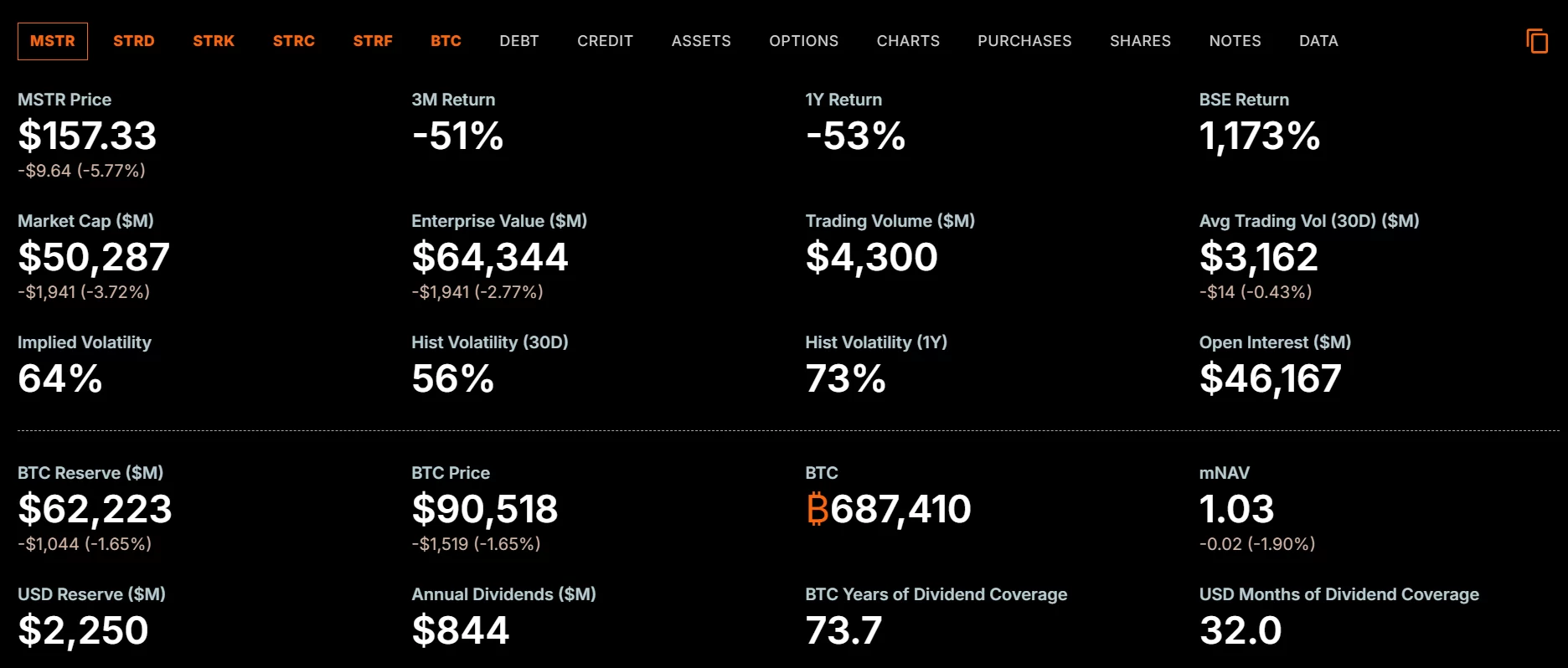Switch to the BTC tab

(x=446, y=41)
